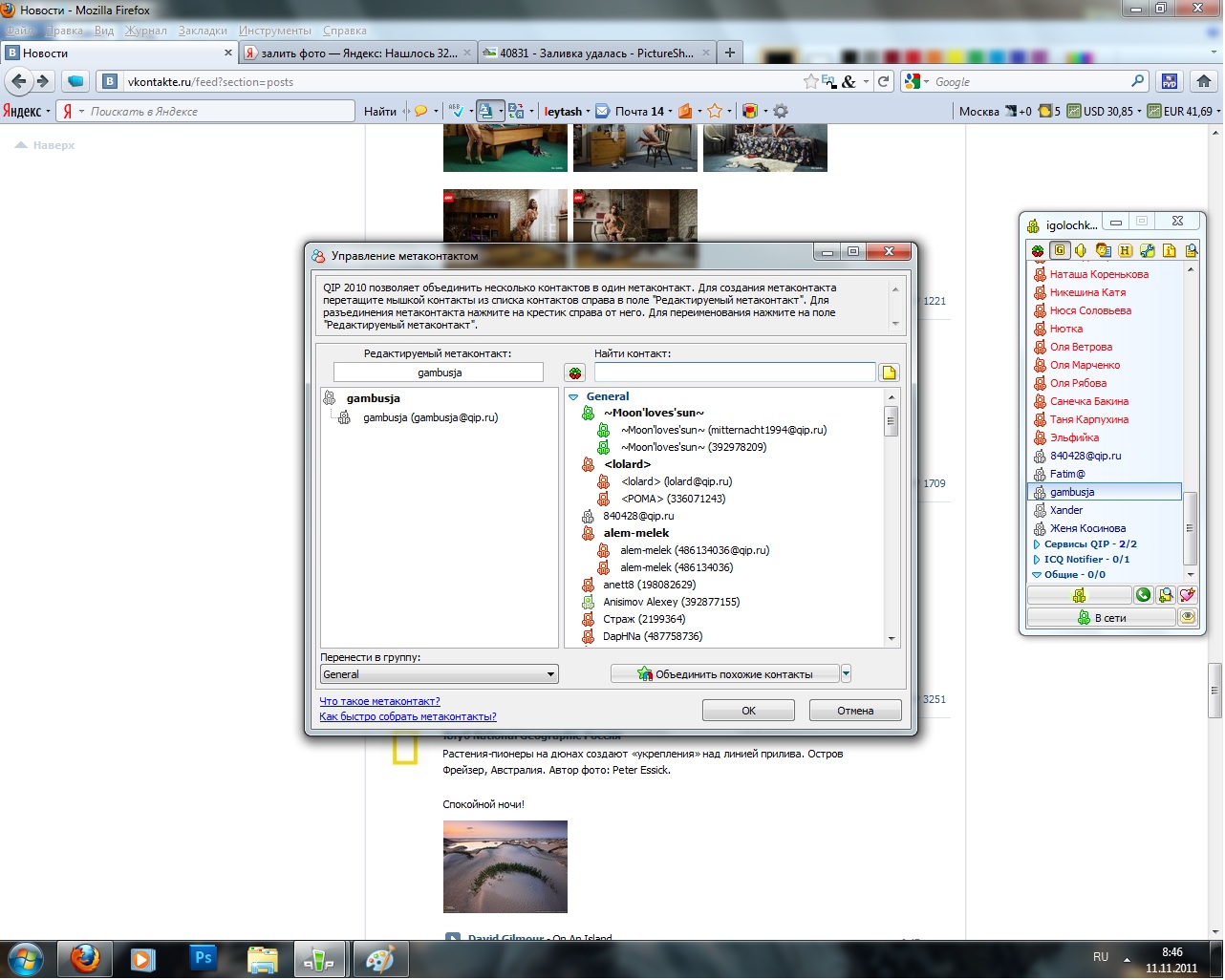Viewport: 1225px width, 980px height.
Task: Select contact 'Оля Ветрова' in QIP list
Action: 1081,347
